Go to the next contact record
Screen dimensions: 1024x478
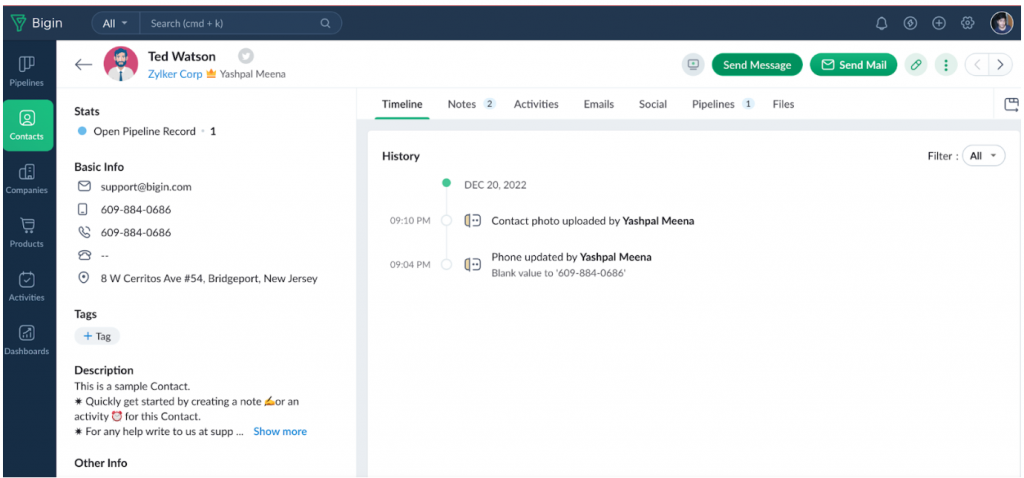[x=1000, y=65]
